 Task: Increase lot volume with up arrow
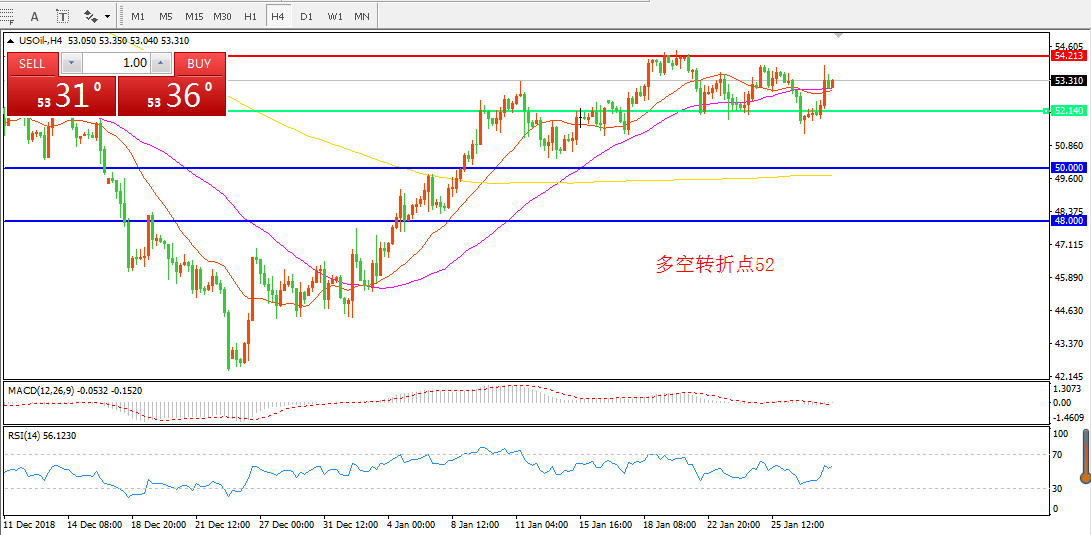point(161,63)
